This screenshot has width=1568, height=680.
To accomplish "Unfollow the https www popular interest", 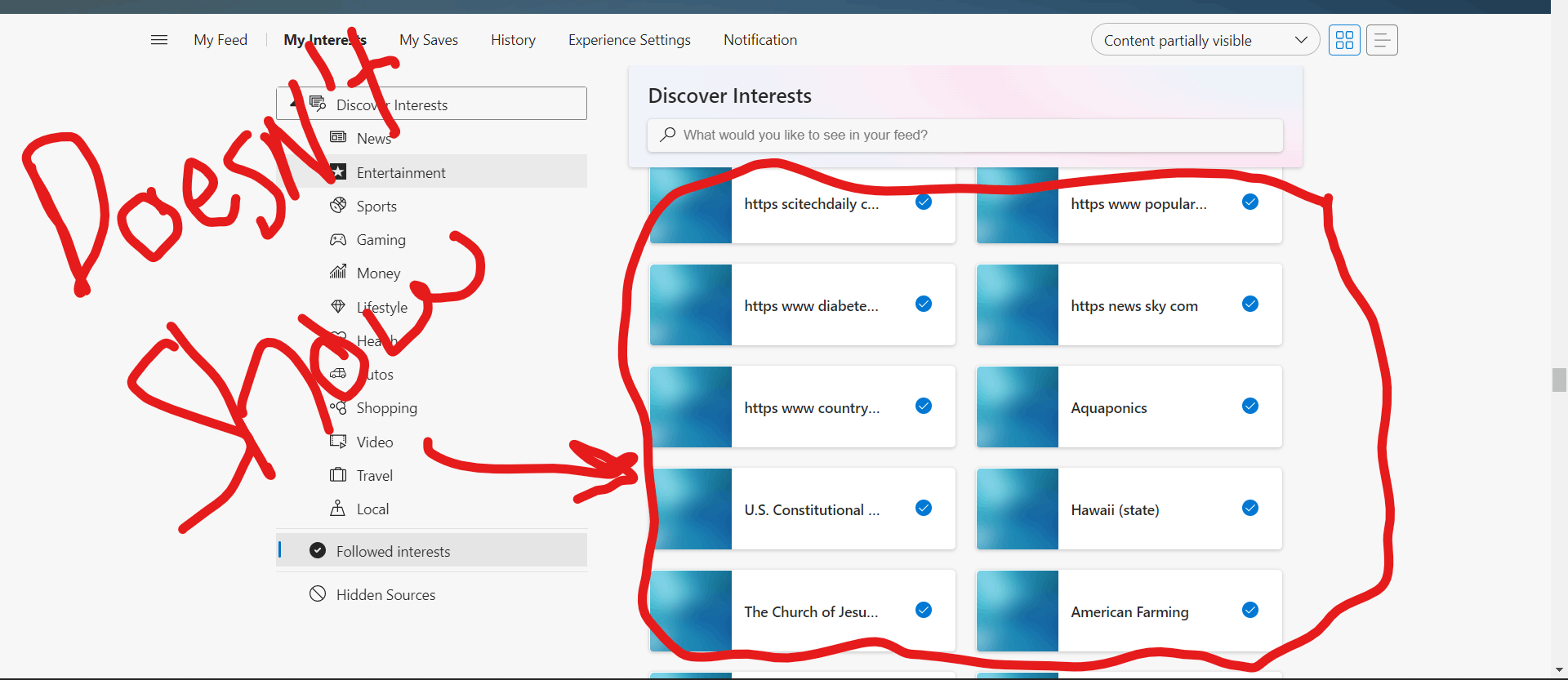I will [x=1250, y=202].
